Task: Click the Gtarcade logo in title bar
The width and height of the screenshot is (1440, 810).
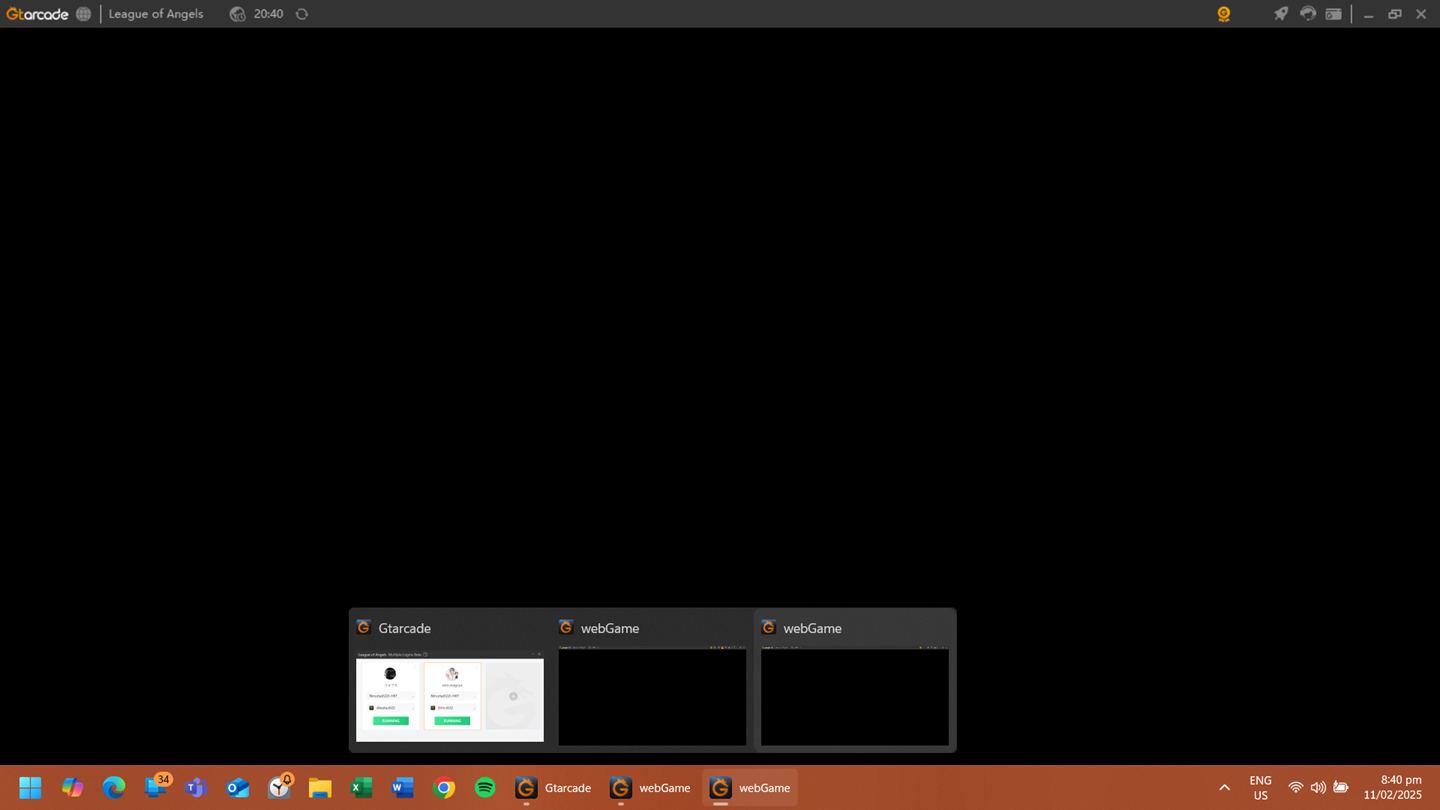Action: [37, 14]
